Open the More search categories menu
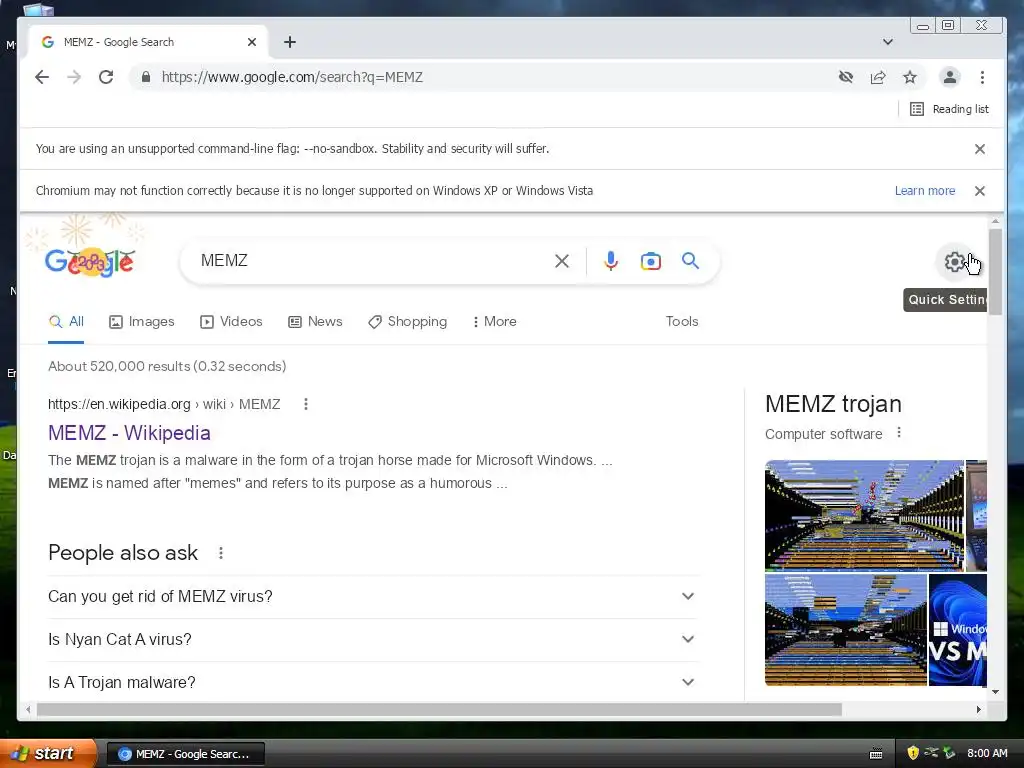This screenshot has height=768, width=1024. 494,321
